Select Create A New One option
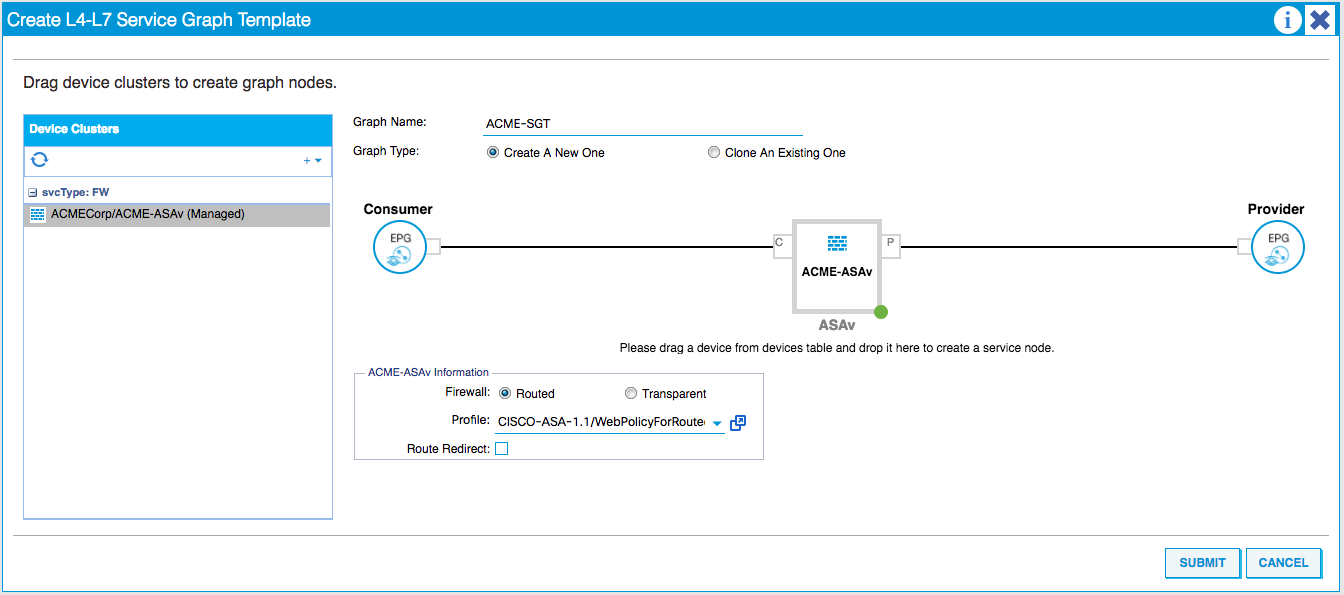The width and height of the screenshot is (1344, 595). click(x=492, y=153)
